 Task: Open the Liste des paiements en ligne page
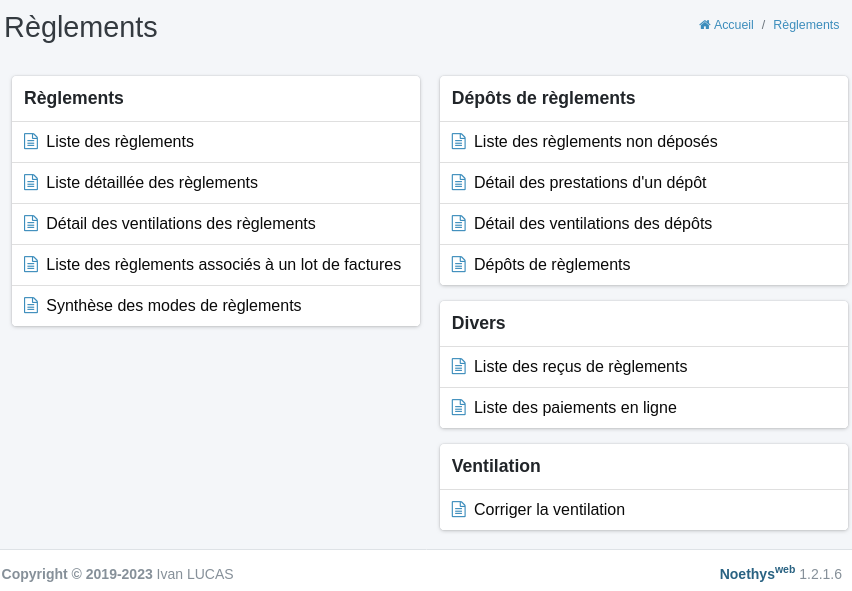(x=575, y=407)
